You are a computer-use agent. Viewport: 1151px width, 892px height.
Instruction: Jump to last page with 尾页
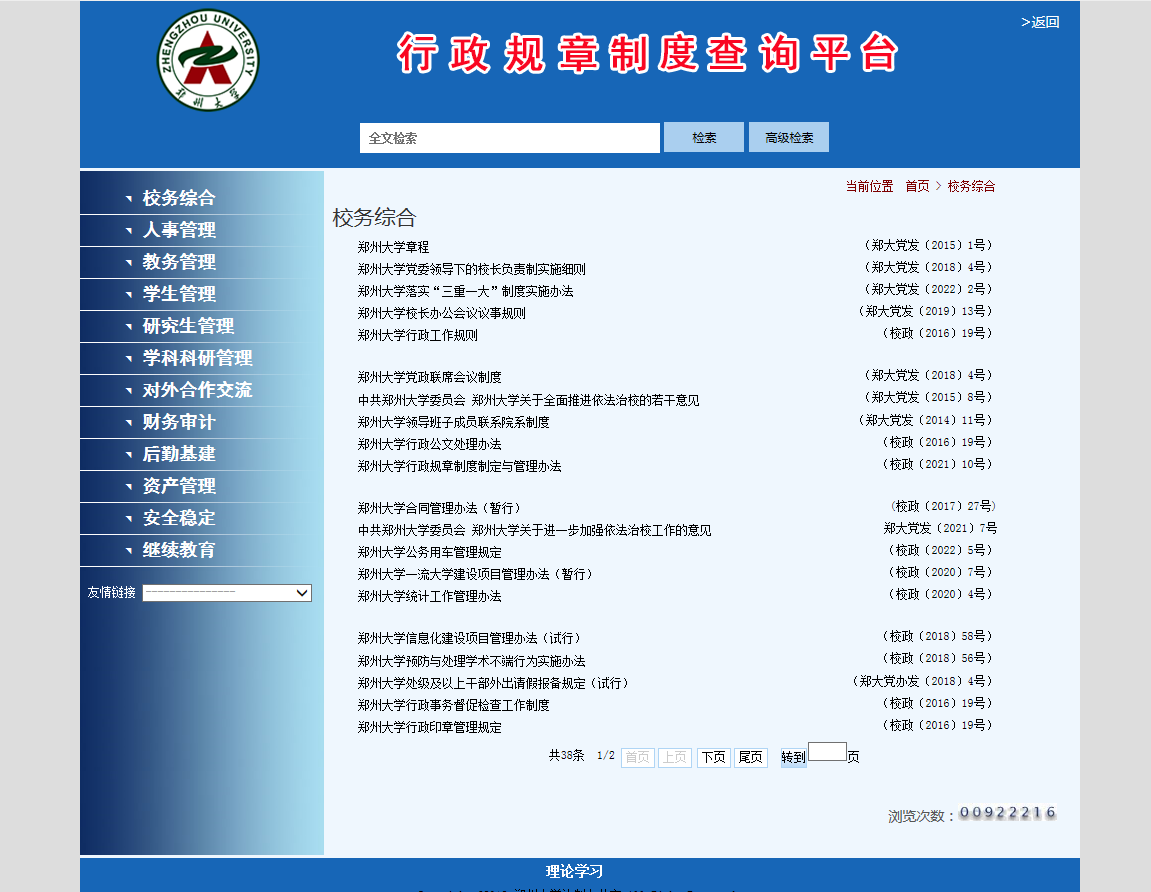pyautogui.click(x=750, y=758)
